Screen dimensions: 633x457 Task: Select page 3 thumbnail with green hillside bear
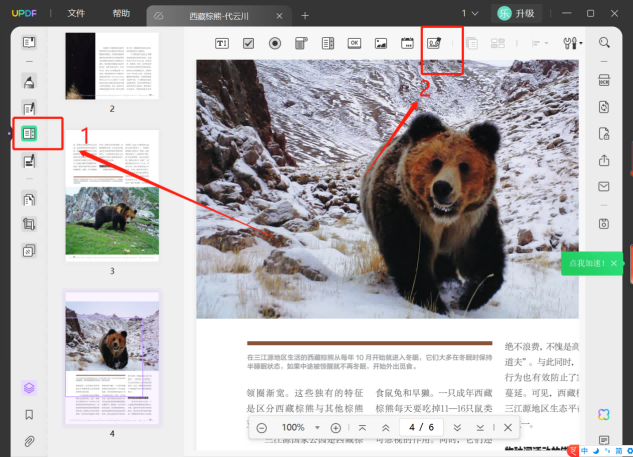pyautogui.click(x=112, y=196)
